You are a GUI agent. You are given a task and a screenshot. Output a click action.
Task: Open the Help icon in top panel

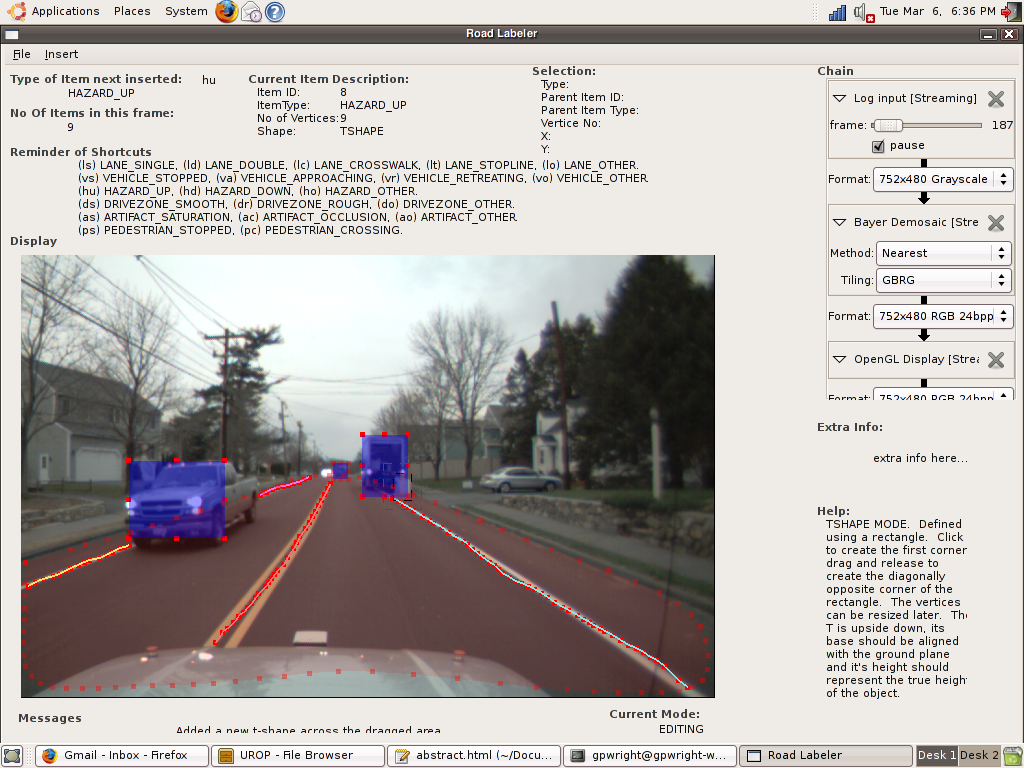274,12
